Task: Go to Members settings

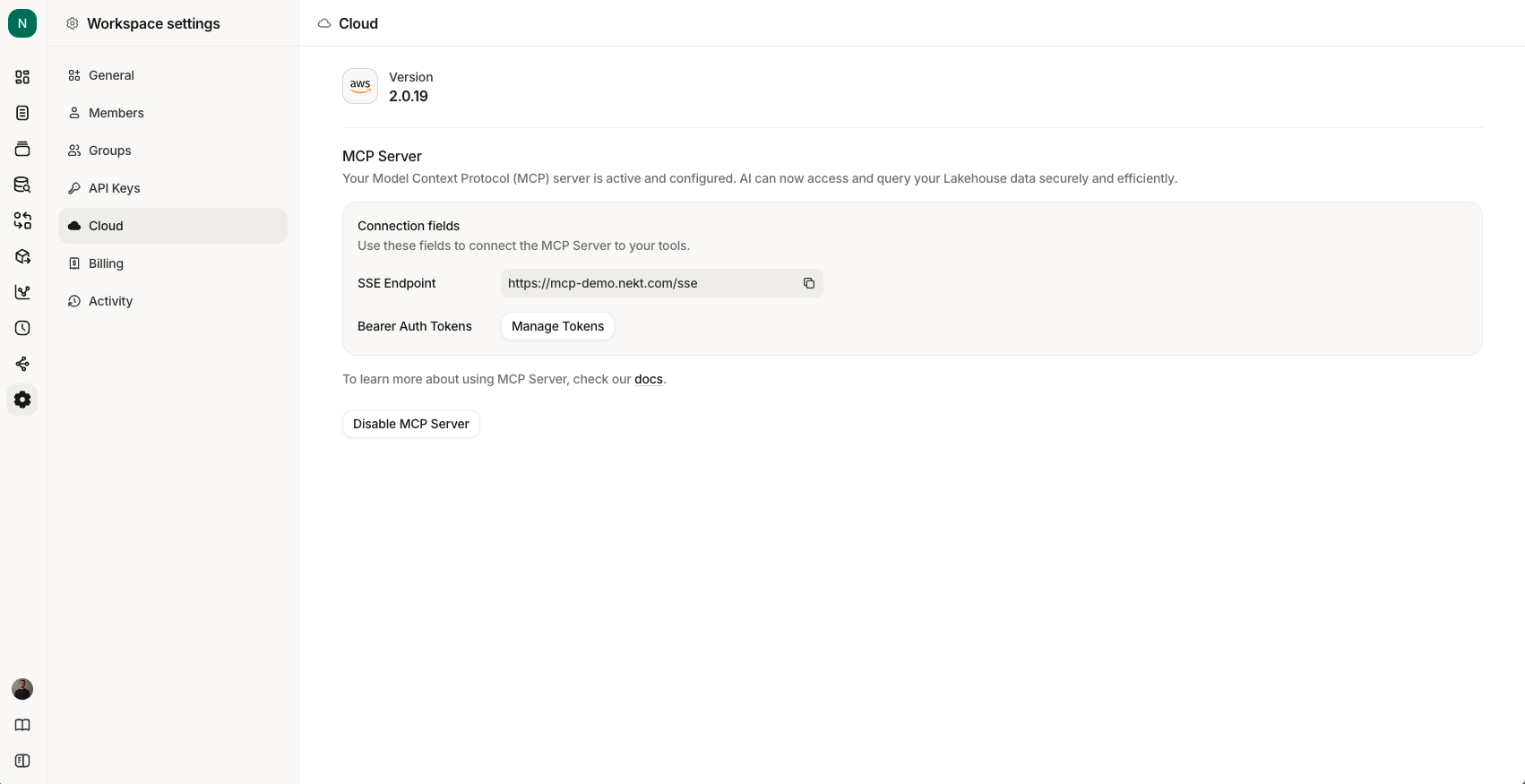Action: [x=173, y=113]
